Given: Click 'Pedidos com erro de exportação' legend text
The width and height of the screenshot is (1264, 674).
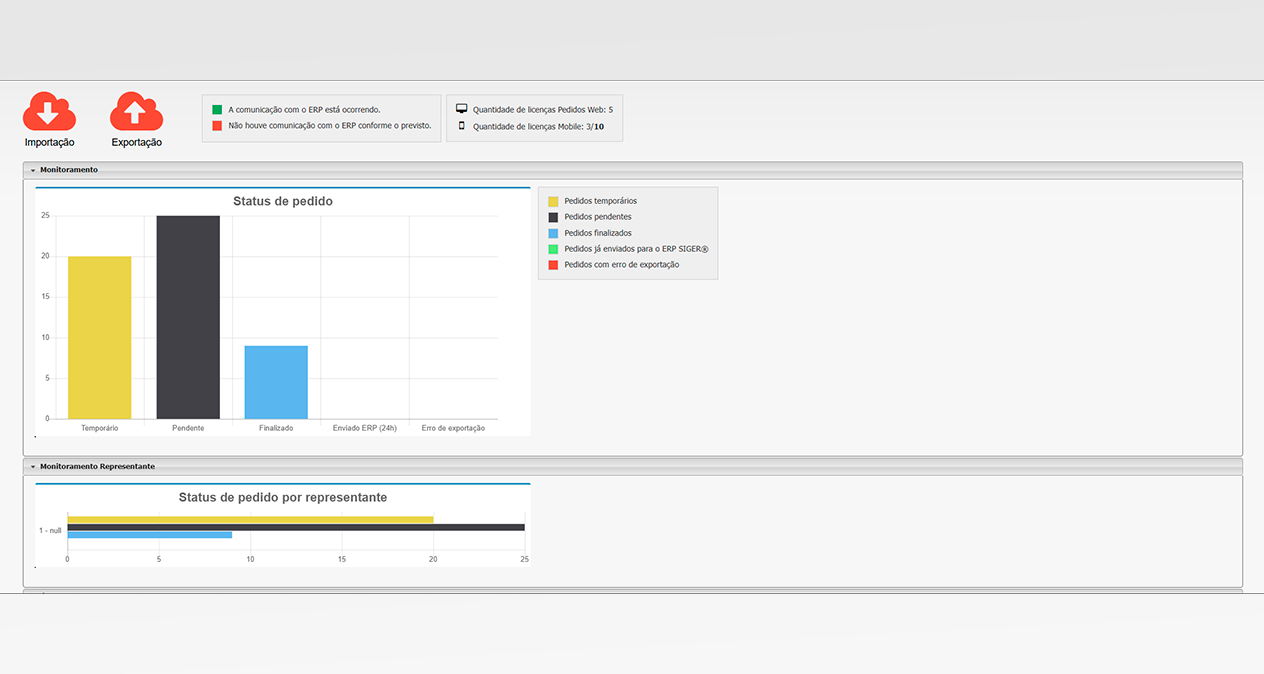Looking at the screenshot, I should 622,265.
